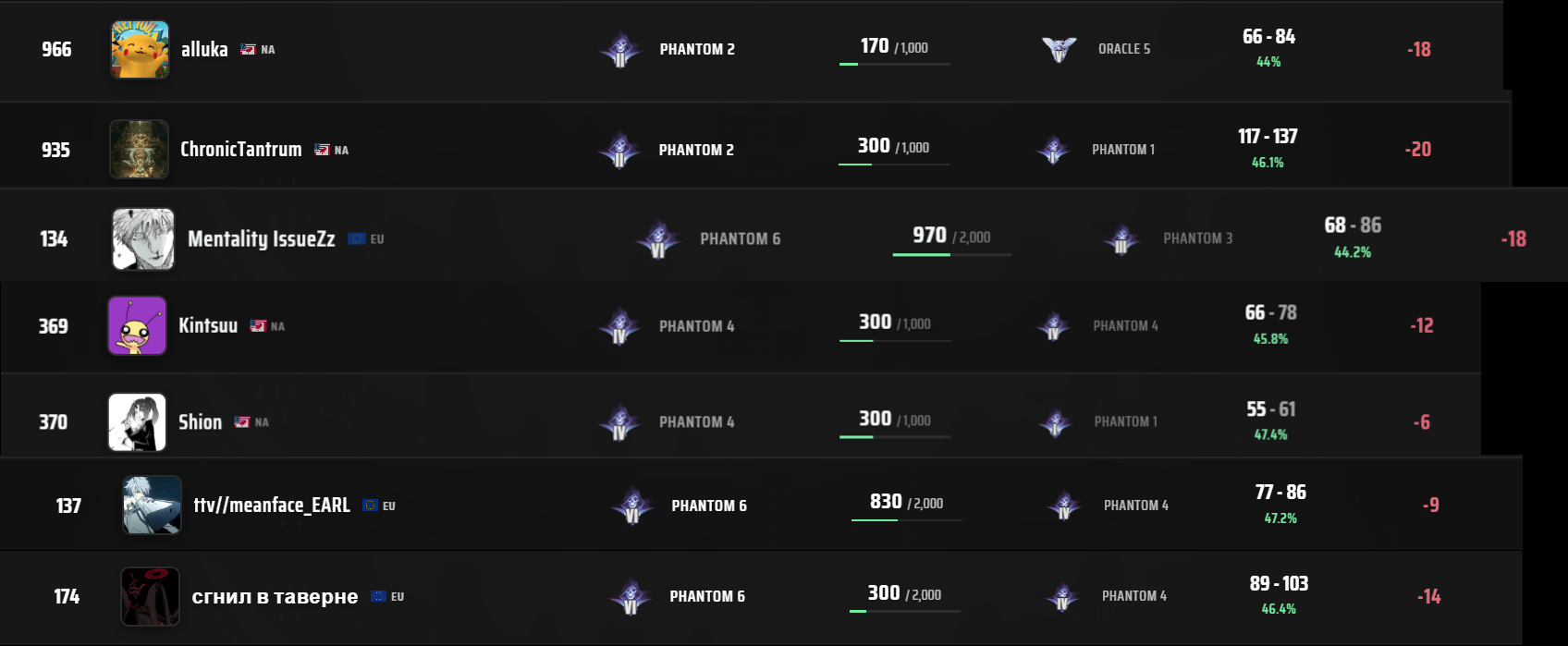Click the US flag next to ChronicTantrum
Viewport: 1568px width, 646px height.
tap(322, 150)
